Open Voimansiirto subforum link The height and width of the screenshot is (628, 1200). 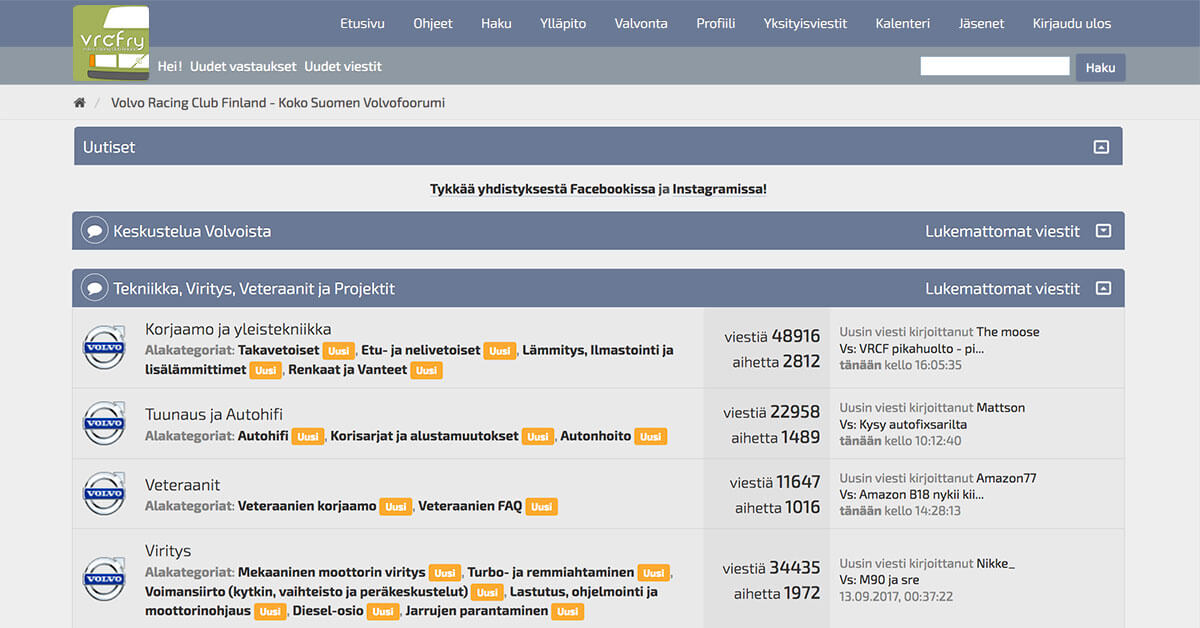[307, 592]
